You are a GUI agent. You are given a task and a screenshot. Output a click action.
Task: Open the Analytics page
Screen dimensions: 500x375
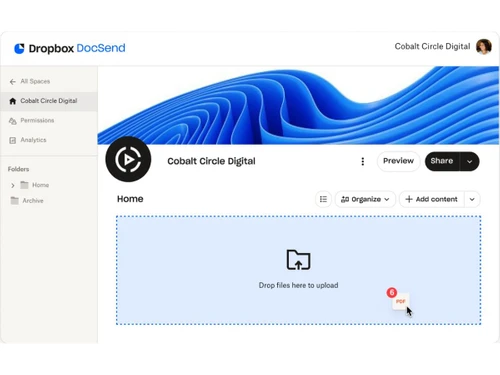pyautogui.click(x=33, y=140)
